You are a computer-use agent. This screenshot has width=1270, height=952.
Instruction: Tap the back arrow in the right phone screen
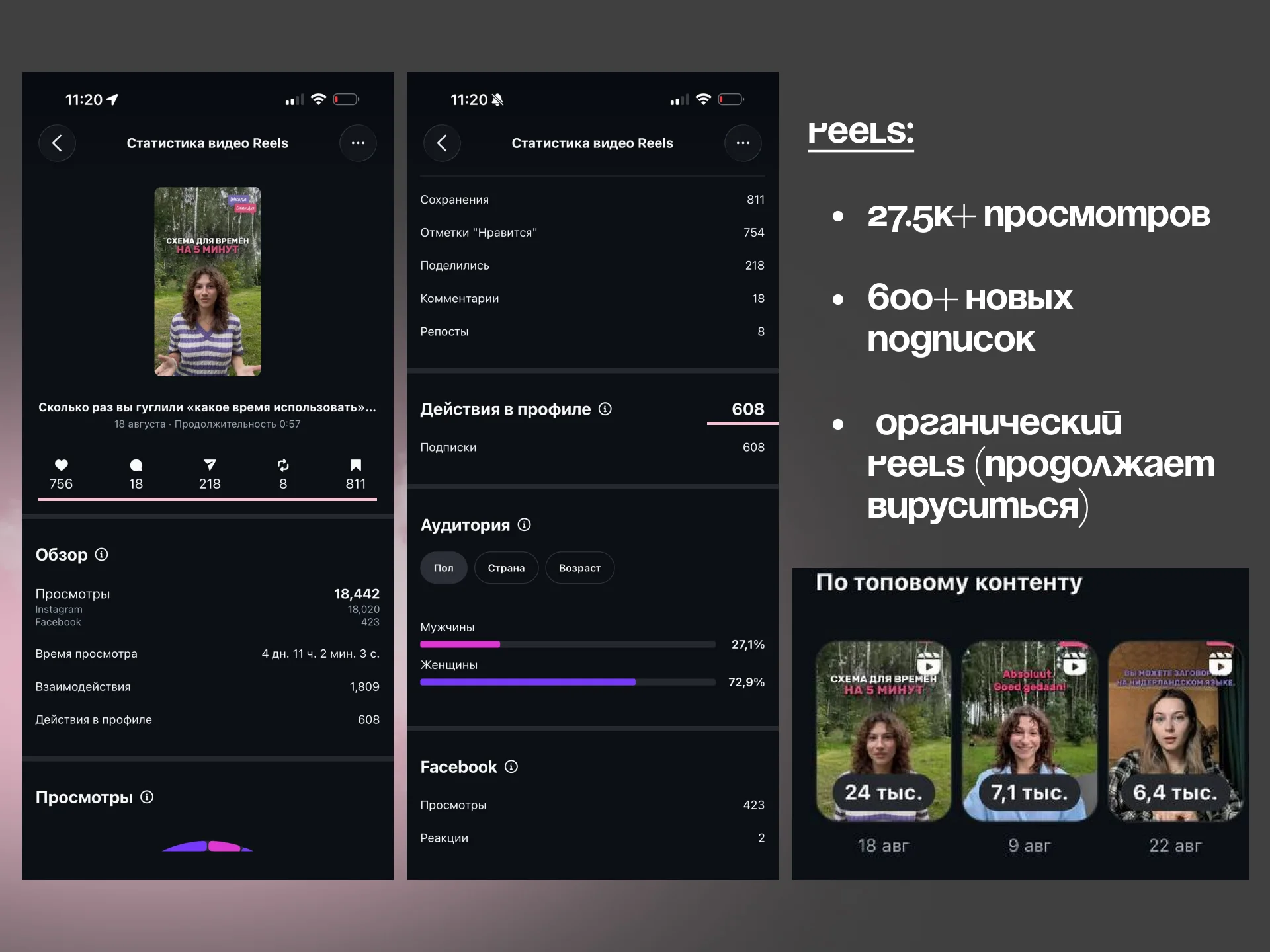[x=442, y=143]
